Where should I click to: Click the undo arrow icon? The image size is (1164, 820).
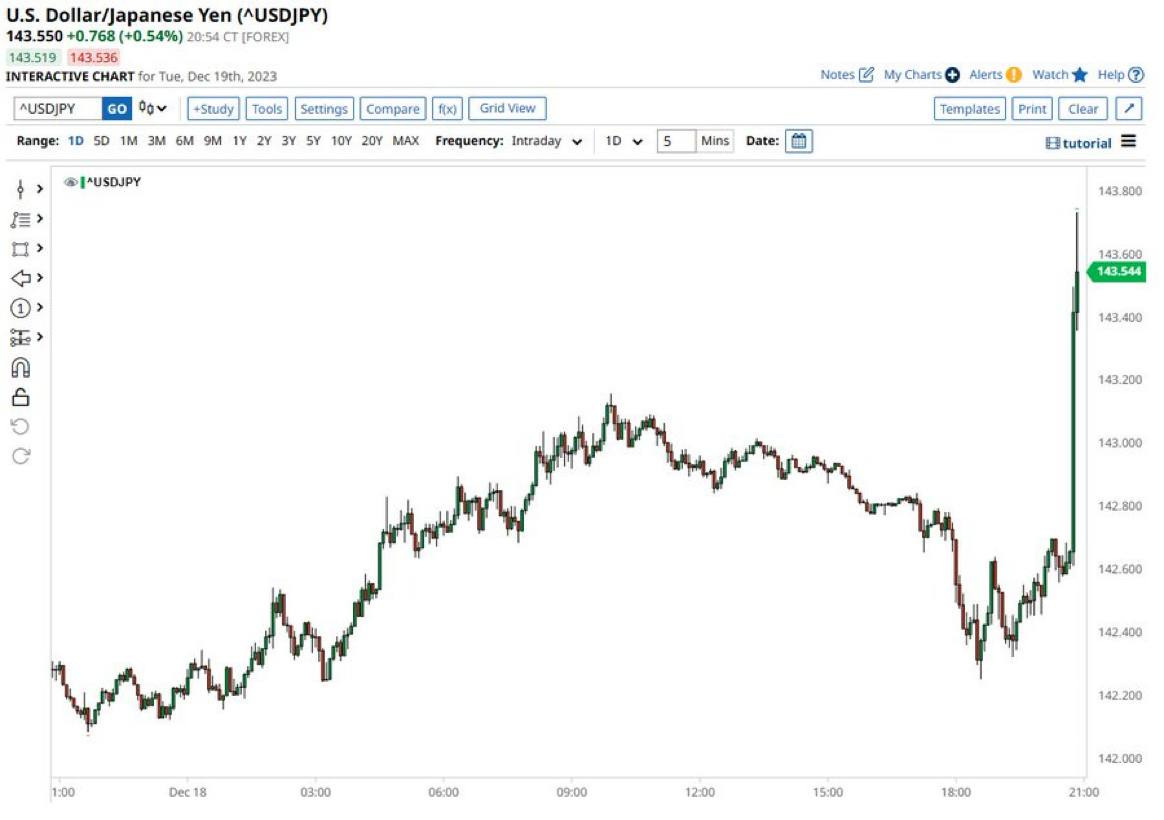point(20,427)
